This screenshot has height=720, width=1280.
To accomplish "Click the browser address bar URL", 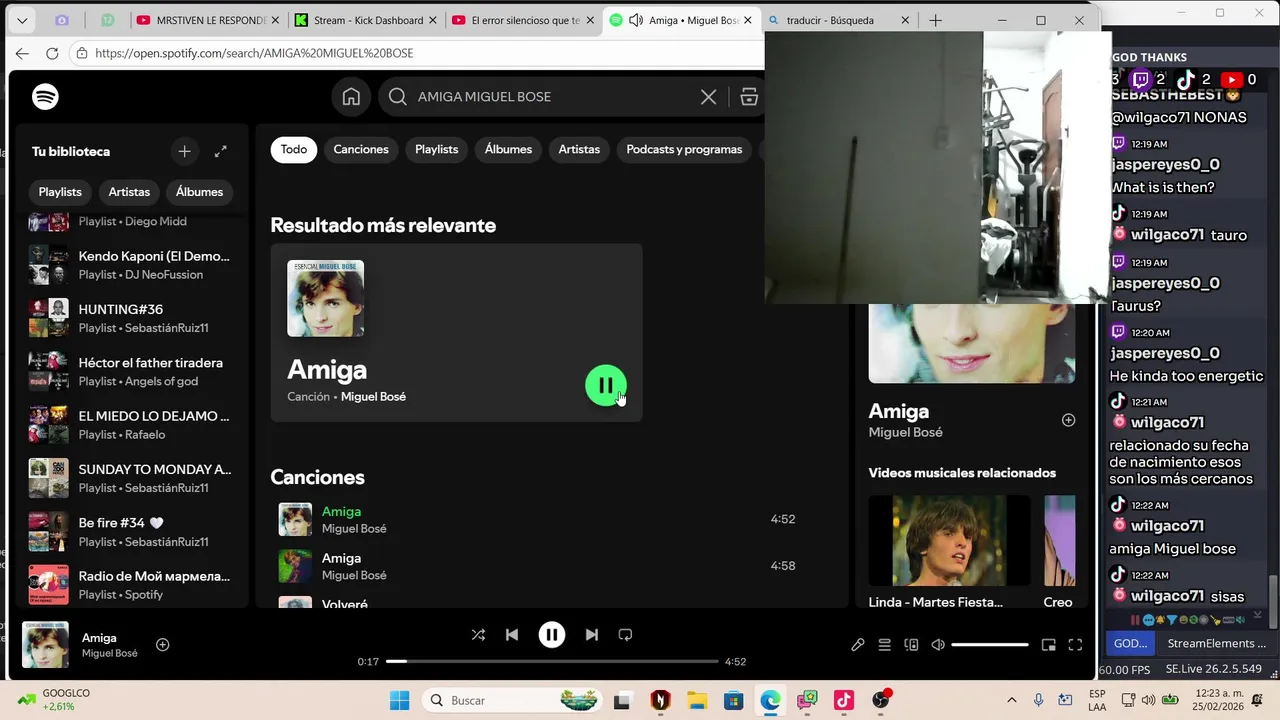I will 254,53.
